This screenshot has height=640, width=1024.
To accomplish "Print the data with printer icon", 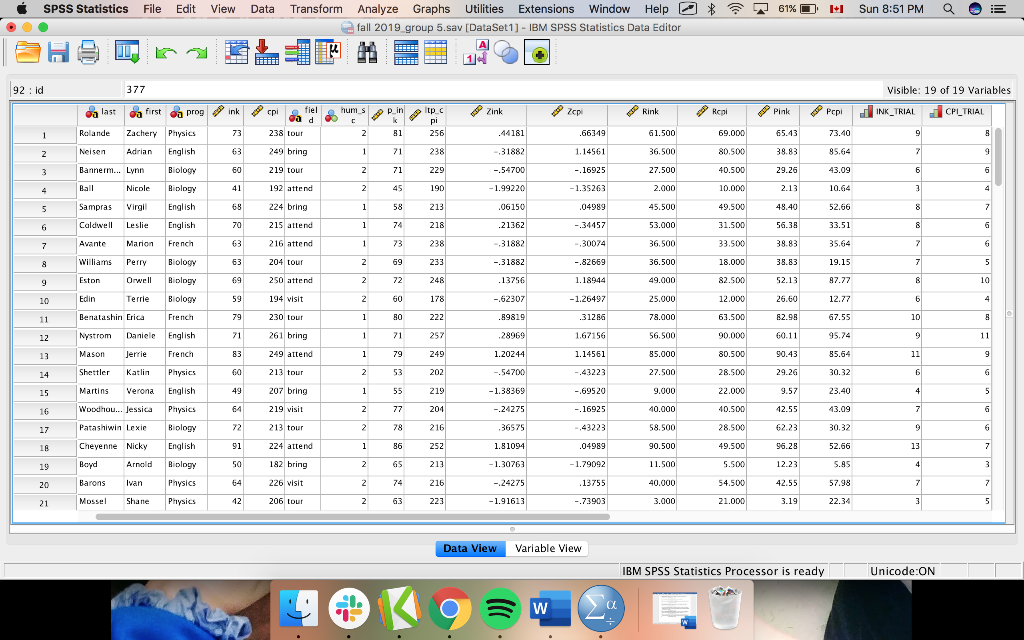I will click(88, 52).
